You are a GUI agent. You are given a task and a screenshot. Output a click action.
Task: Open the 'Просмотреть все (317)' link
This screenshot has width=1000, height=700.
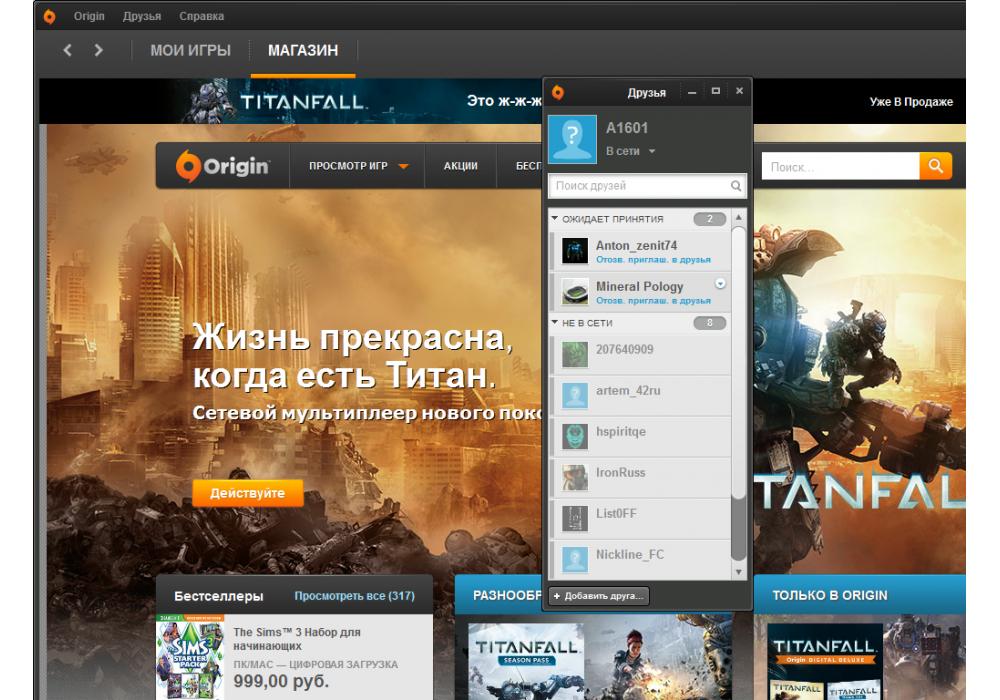pyautogui.click(x=354, y=596)
